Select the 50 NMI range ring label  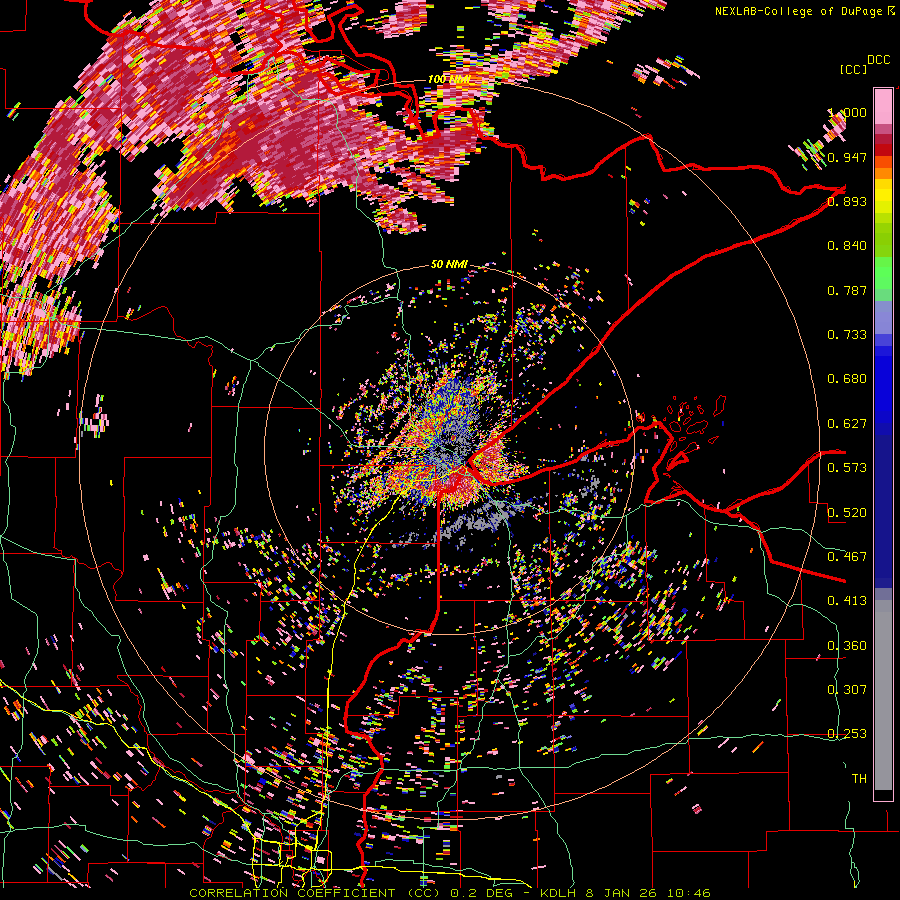449,265
